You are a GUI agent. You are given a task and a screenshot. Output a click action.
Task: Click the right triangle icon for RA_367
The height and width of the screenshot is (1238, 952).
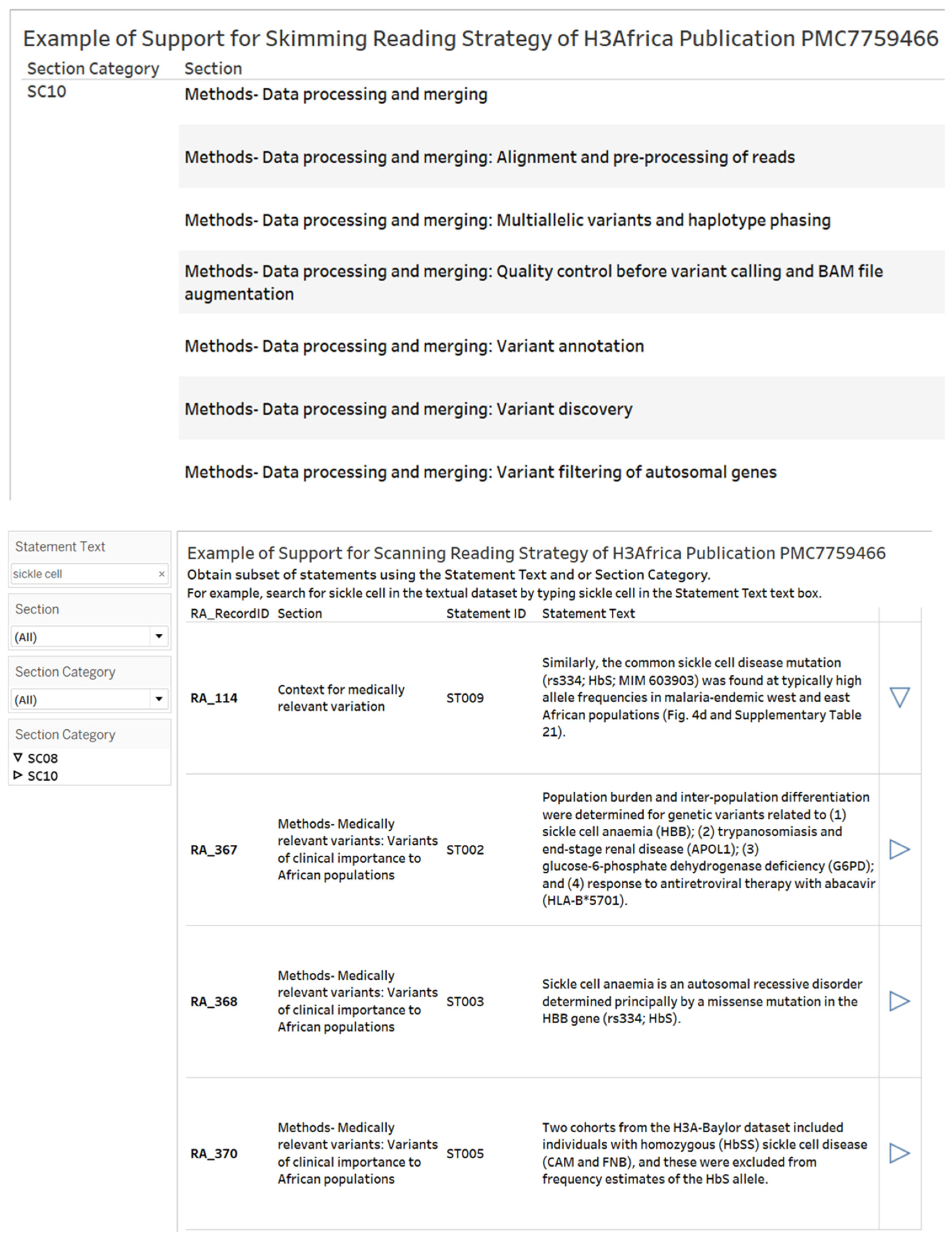[899, 849]
